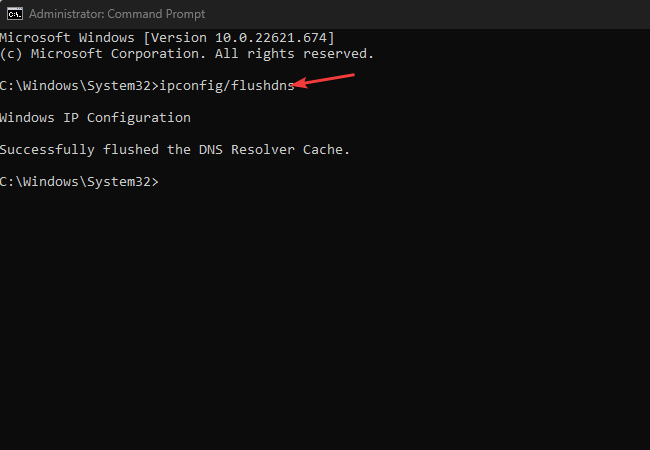The image size is (650, 450).
Task: Click the word 'Corporation.' in copyright line
Action: pos(158,54)
